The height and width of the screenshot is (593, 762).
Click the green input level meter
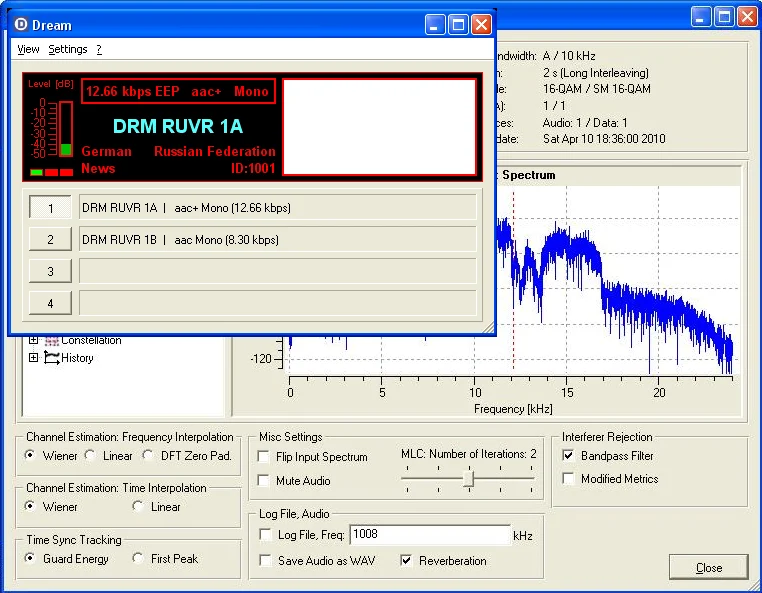(66, 129)
